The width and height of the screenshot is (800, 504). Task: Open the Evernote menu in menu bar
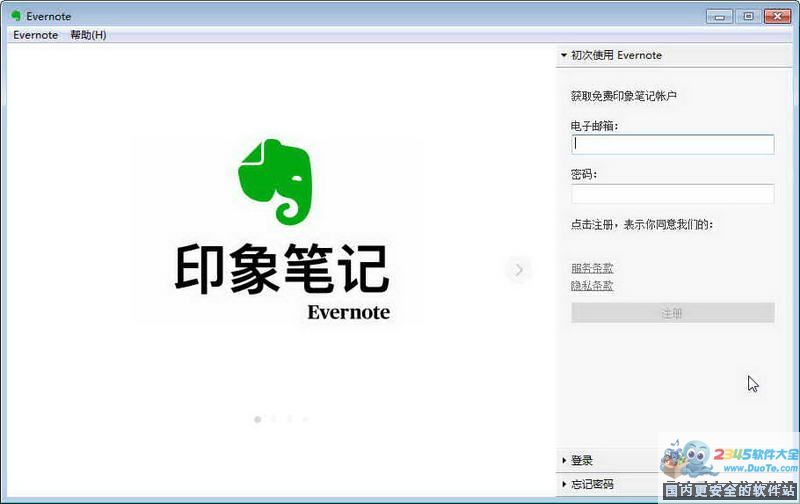[x=35, y=35]
